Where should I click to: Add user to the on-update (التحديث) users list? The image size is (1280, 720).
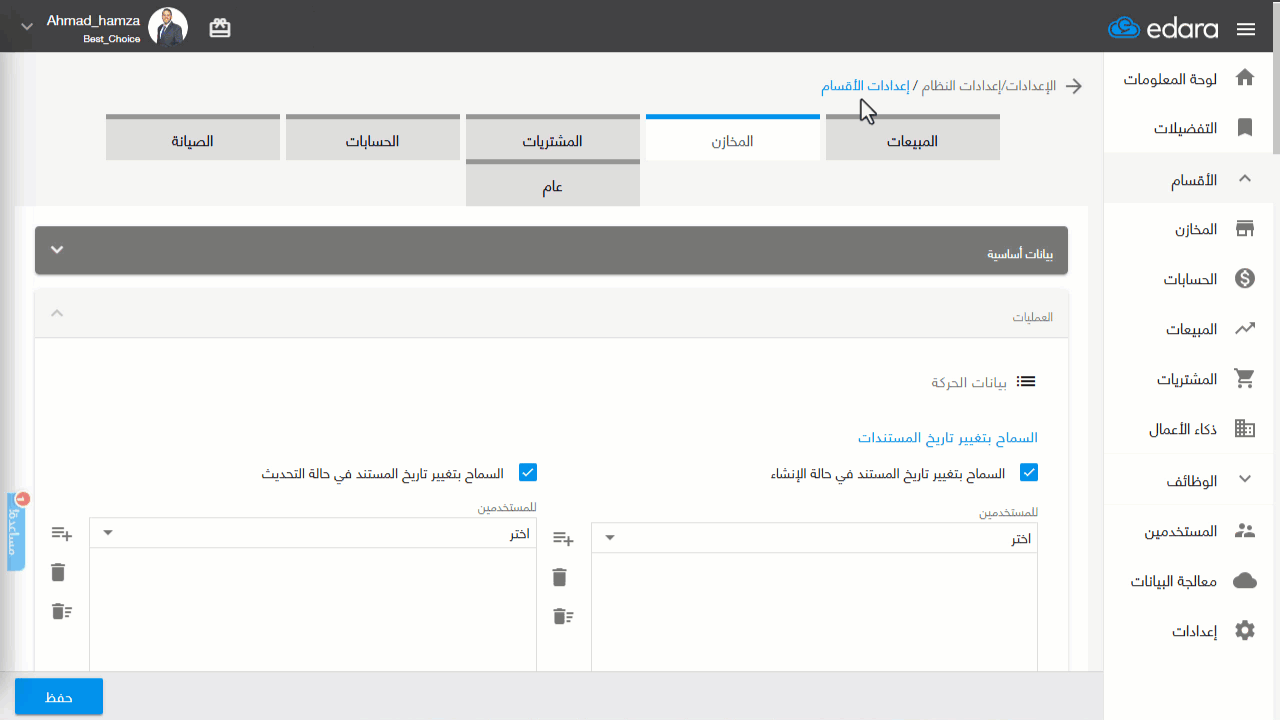pyautogui.click(x=61, y=534)
